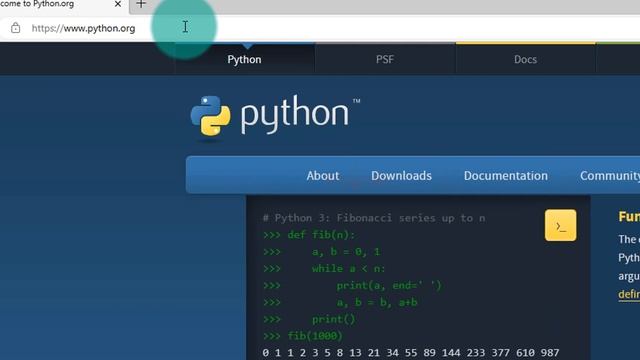Open the About menu
This screenshot has height=360, width=640.
point(322,176)
